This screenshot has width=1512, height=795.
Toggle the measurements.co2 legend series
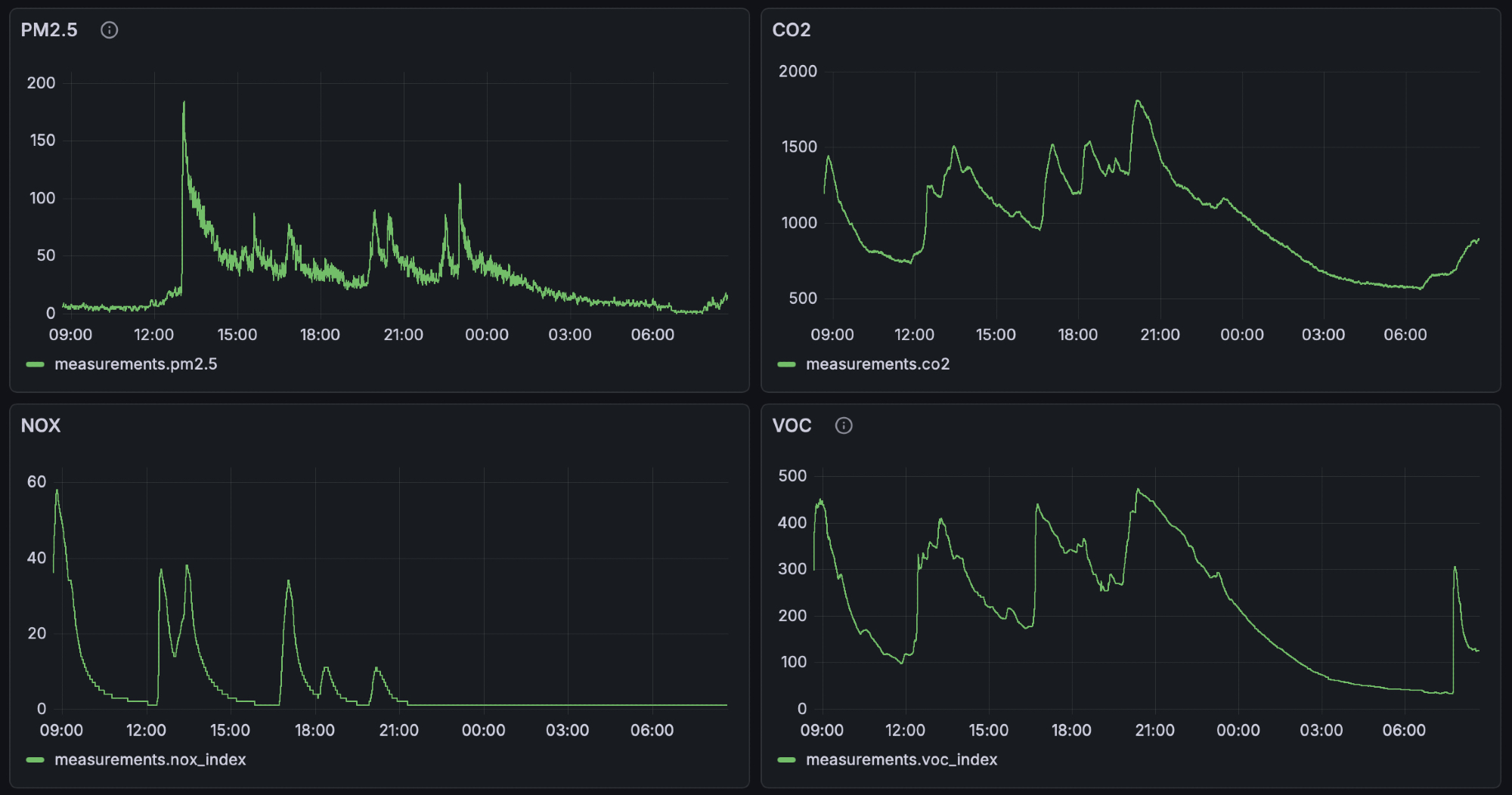(877, 364)
